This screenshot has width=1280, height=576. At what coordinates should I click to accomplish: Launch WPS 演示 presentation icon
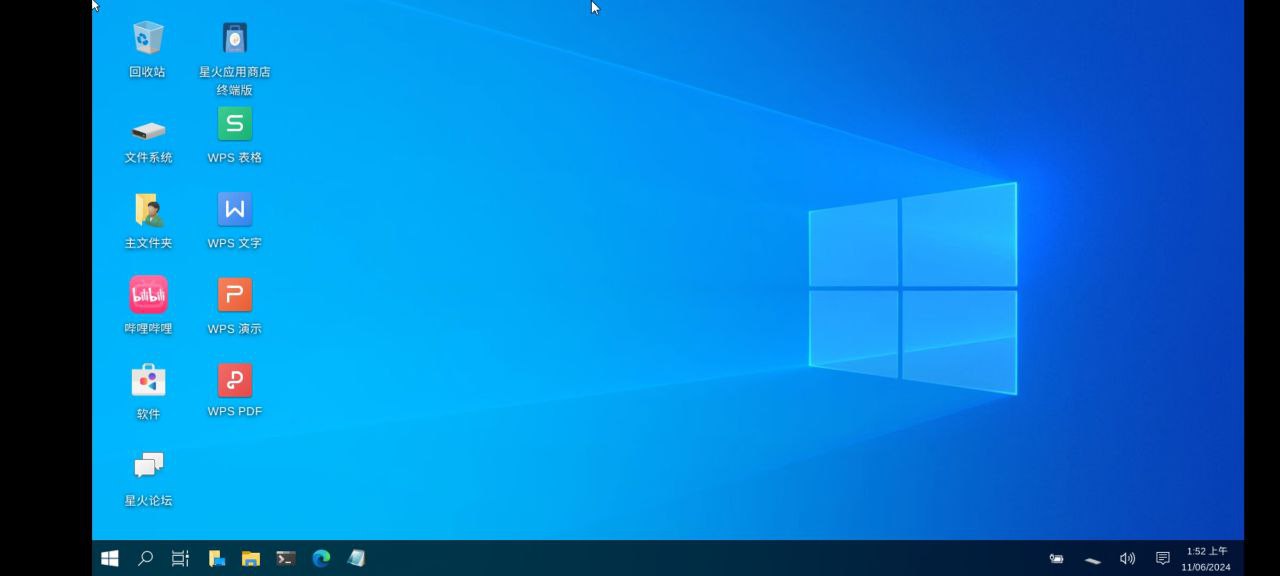[x=235, y=295]
